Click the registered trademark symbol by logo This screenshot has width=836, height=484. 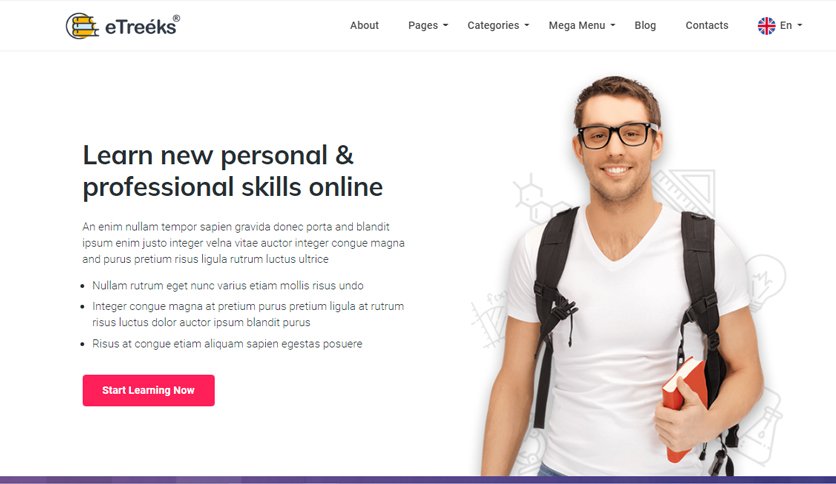[176, 19]
